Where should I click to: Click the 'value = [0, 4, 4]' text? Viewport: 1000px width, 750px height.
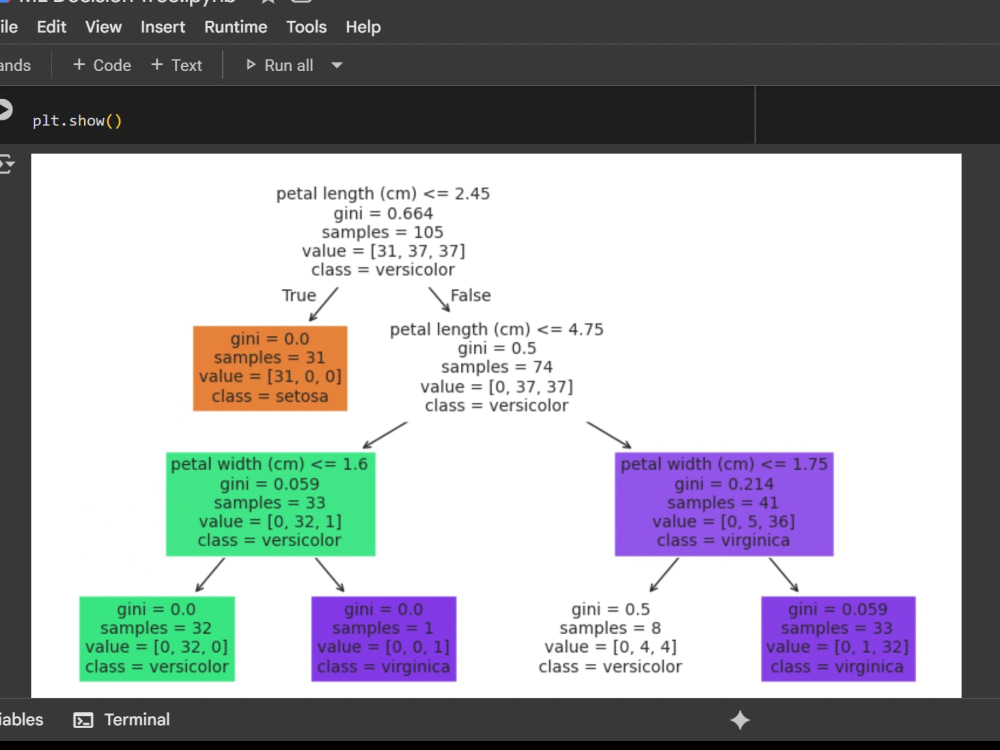(x=610, y=647)
